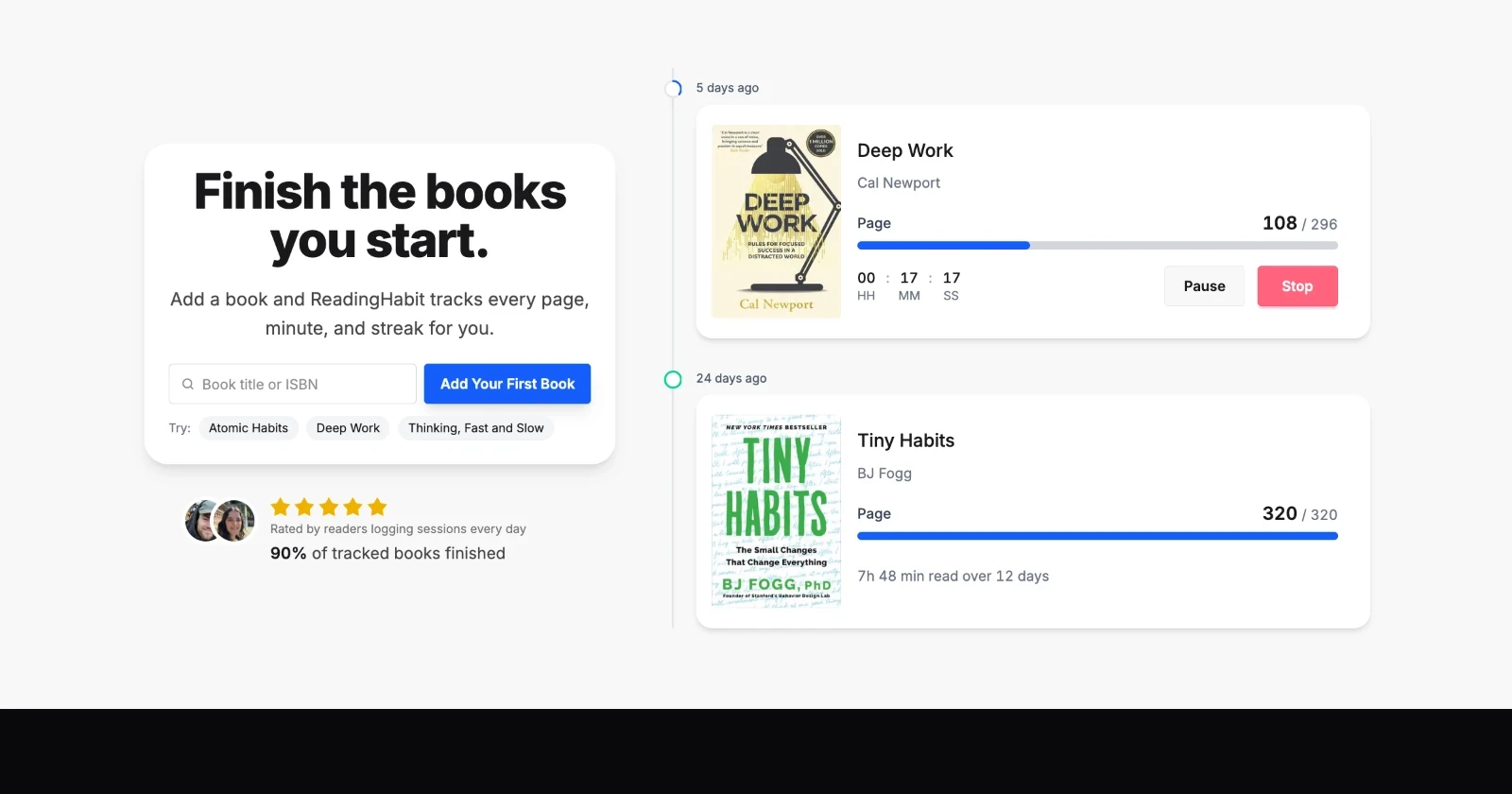The height and width of the screenshot is (794, 1512).
Task: Stop the Deep Work reading session
Action: tap(1297, 286)
